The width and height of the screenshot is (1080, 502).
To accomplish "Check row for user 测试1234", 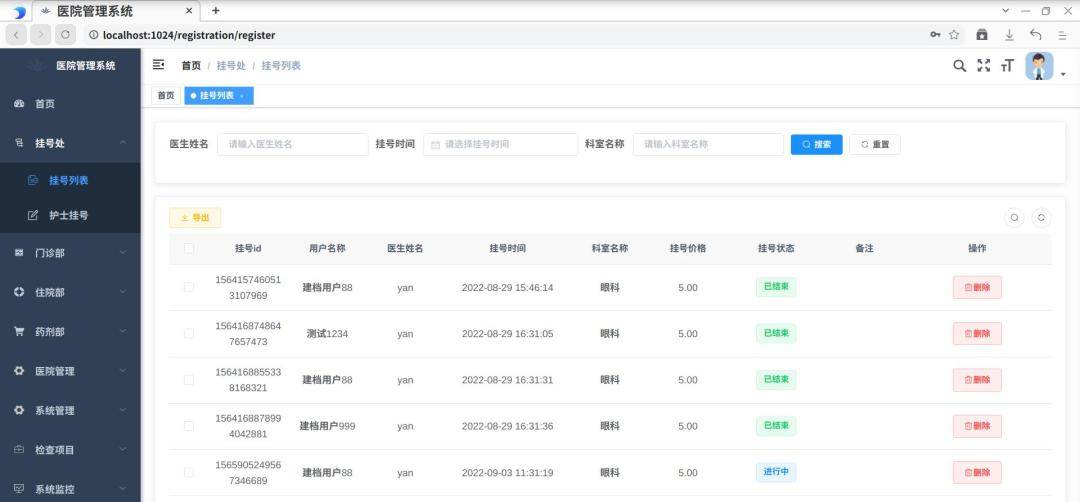I will [189, 333].
